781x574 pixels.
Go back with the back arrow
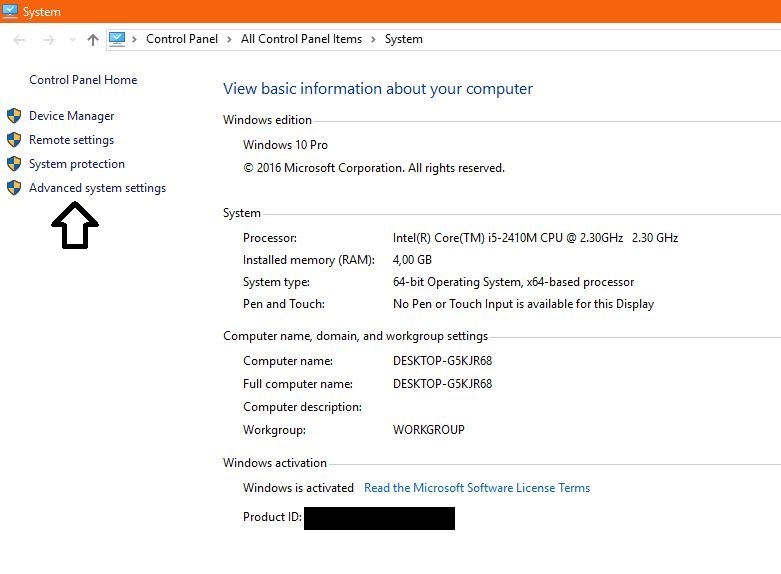coord(20,40)
